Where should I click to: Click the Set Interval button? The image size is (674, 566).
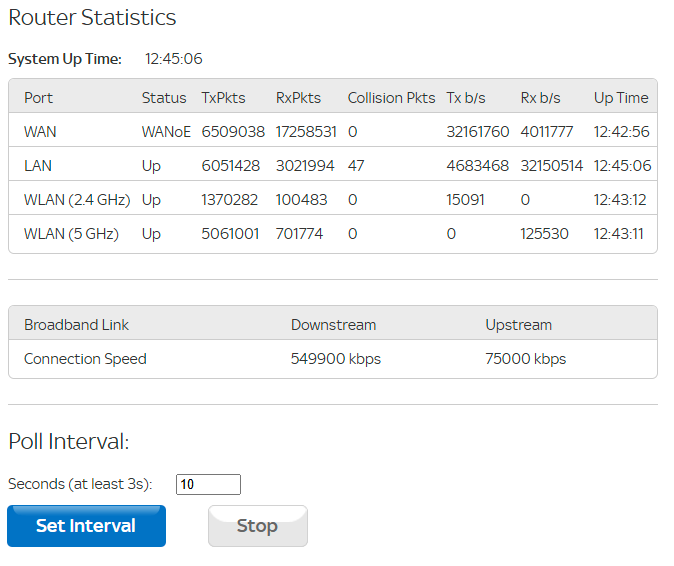pyautogui.click(x=86, y=526)
